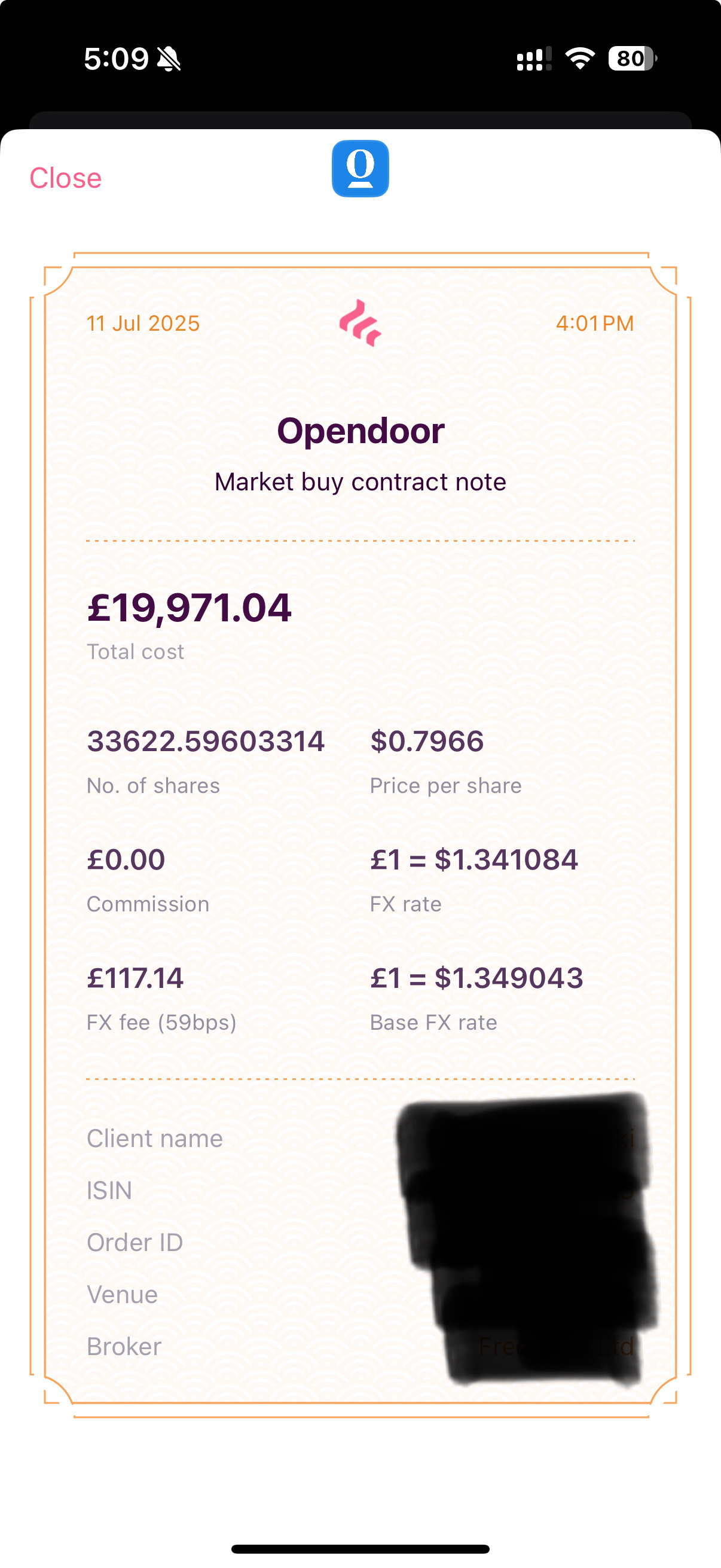
Task: Tap the pink Freetrade logo
Action: pos(360,323)
